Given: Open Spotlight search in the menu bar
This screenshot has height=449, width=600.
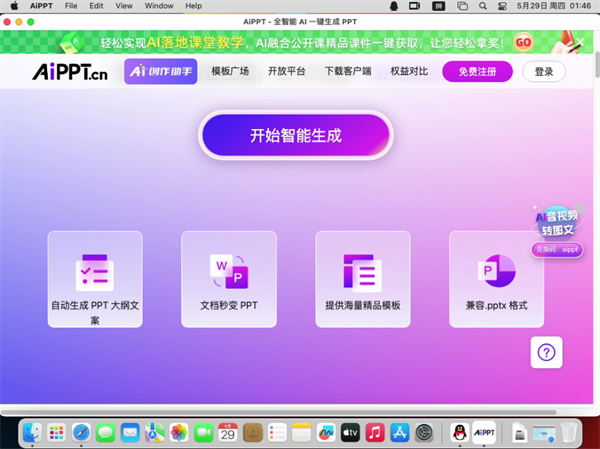Looking at the screenshot, I should (483, 6).
